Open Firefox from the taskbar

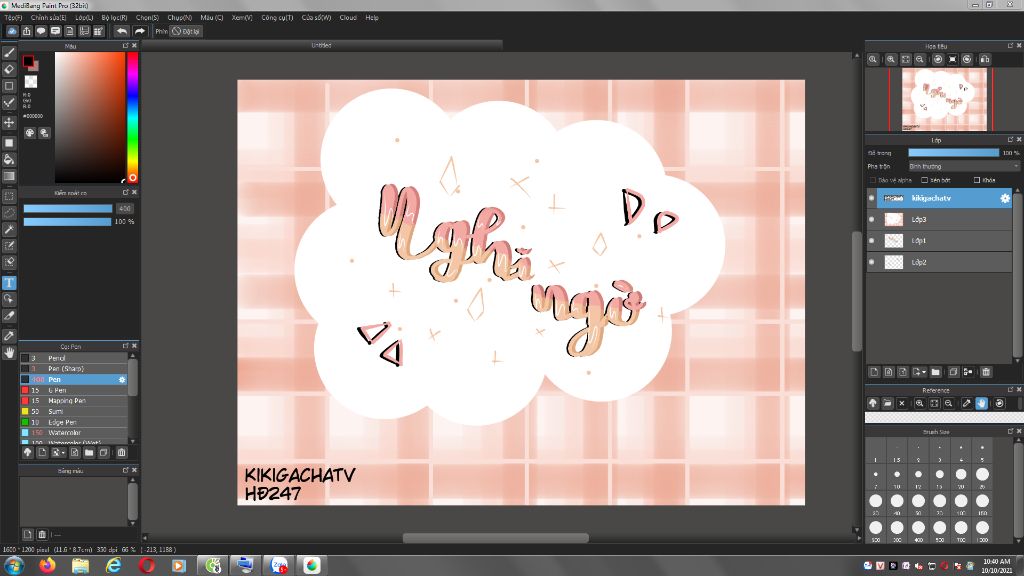tap(48, 565)
